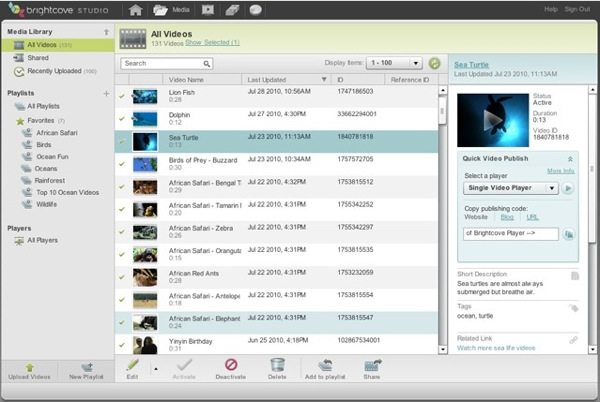Add a playlist with plus icon

pos(106,93)
